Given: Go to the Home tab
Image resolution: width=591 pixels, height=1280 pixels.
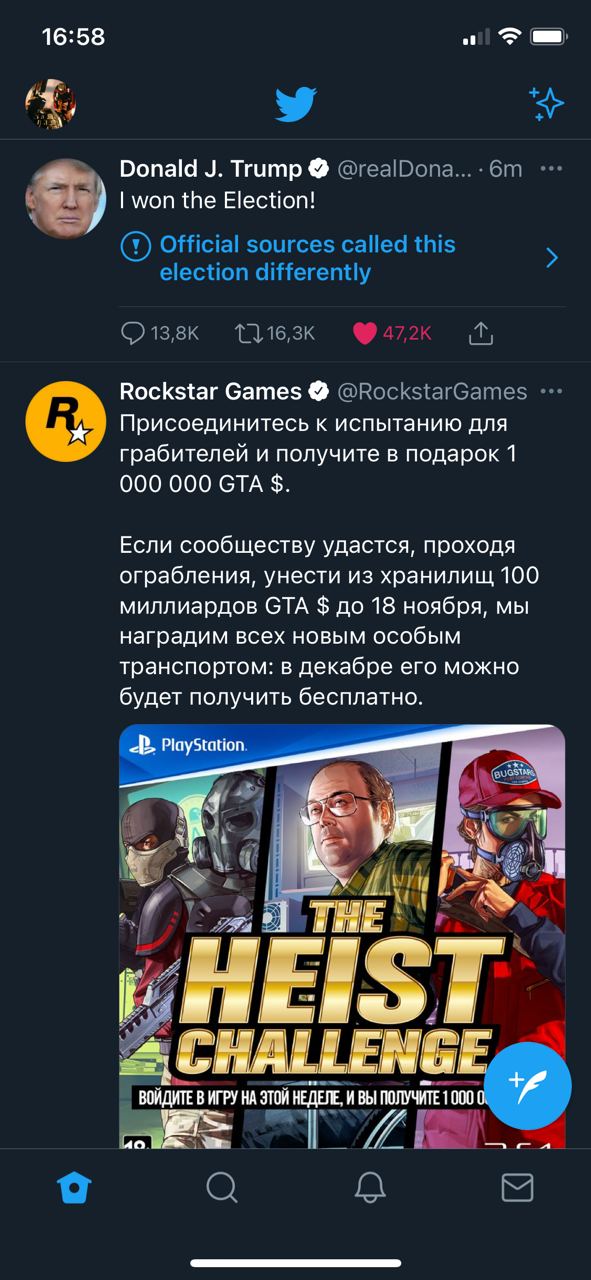Looking at the screenshot, I should [74, 1187].
